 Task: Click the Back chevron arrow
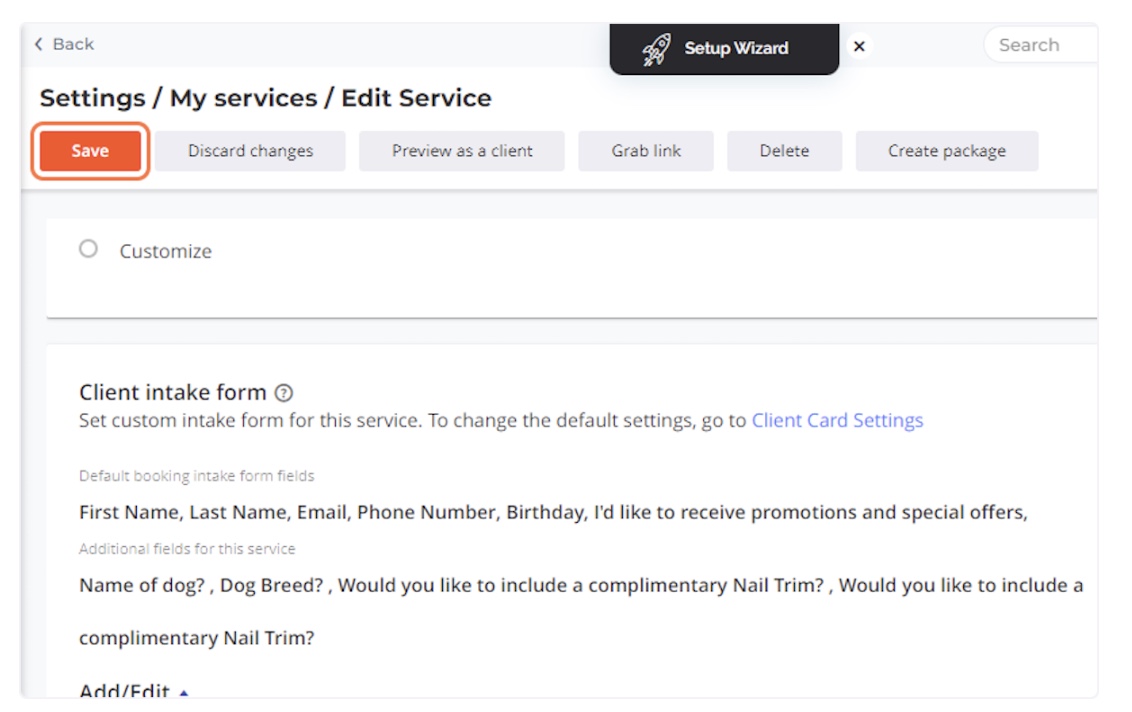38,44
